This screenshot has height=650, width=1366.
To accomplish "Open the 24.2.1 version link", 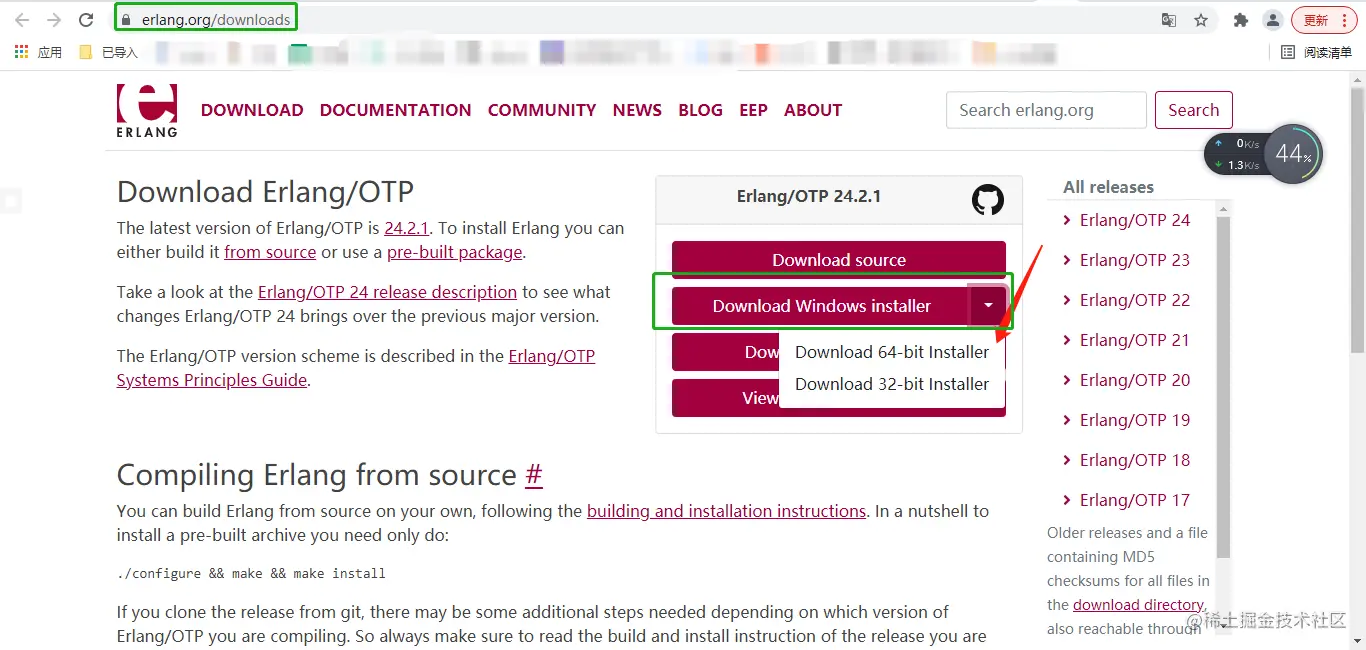I will click(407, 228).
